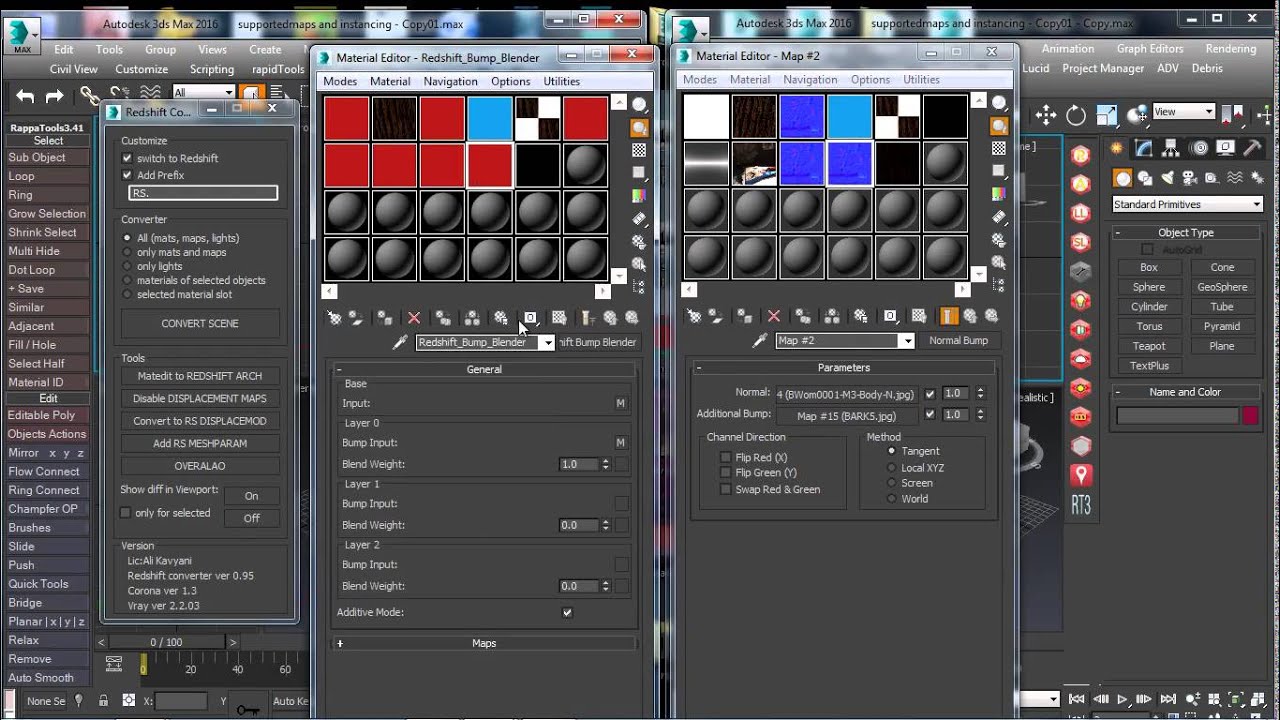Click the Undo arrow in main toolbar
The width and height of the screenshot is (1280, 720).
coord(25,96)
